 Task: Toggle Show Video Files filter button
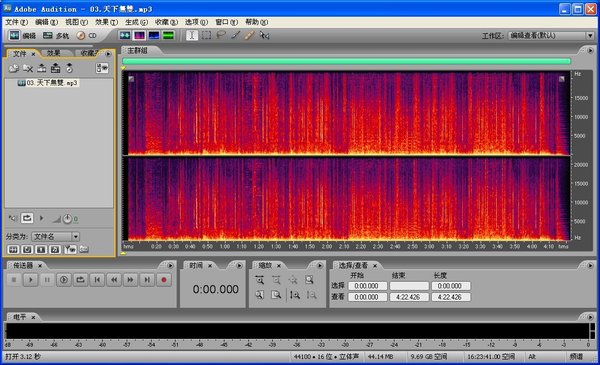(41, 249)
